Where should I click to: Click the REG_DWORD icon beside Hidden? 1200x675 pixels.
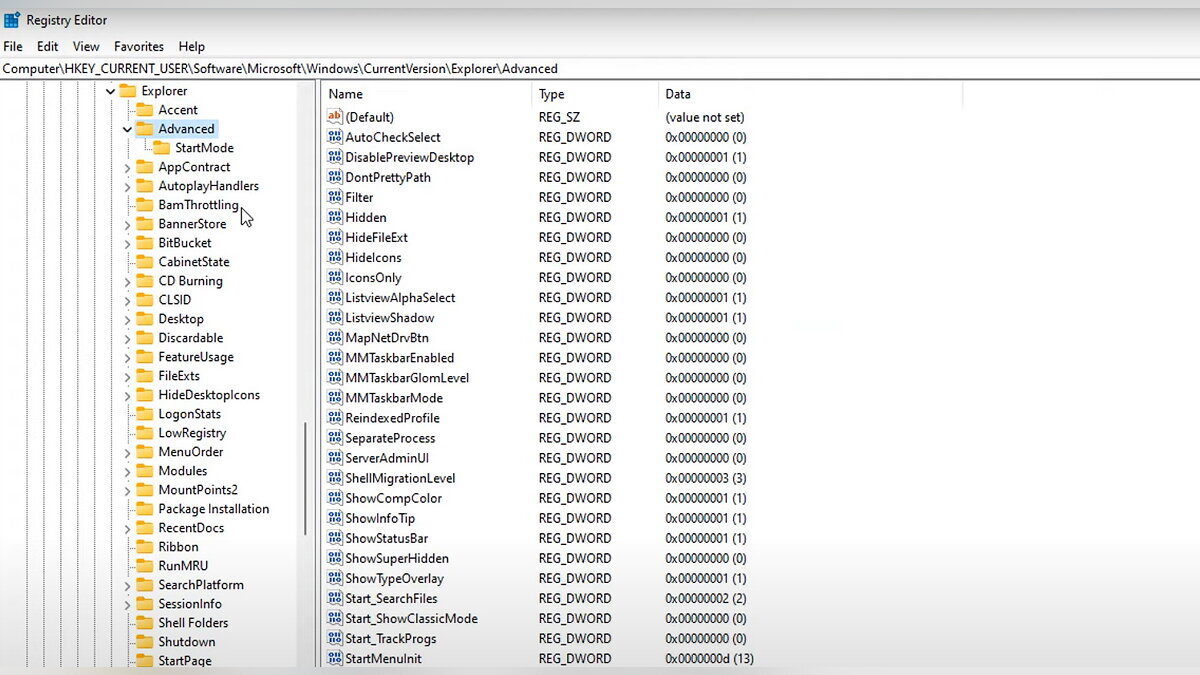click(x=335, y=217)
